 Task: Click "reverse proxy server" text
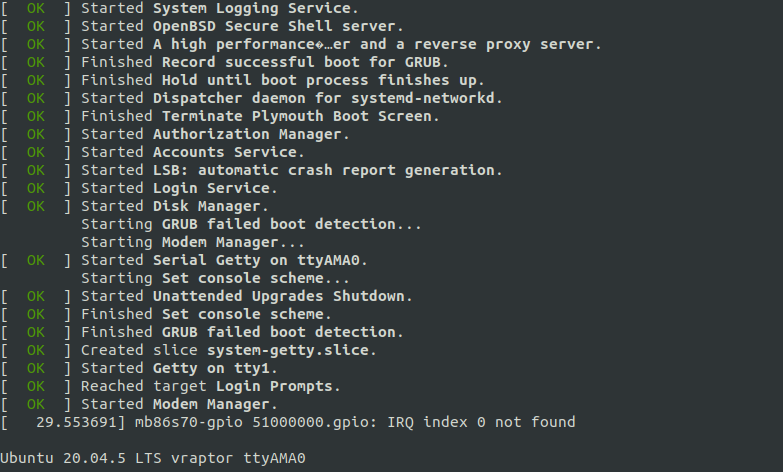coord(504,44)
